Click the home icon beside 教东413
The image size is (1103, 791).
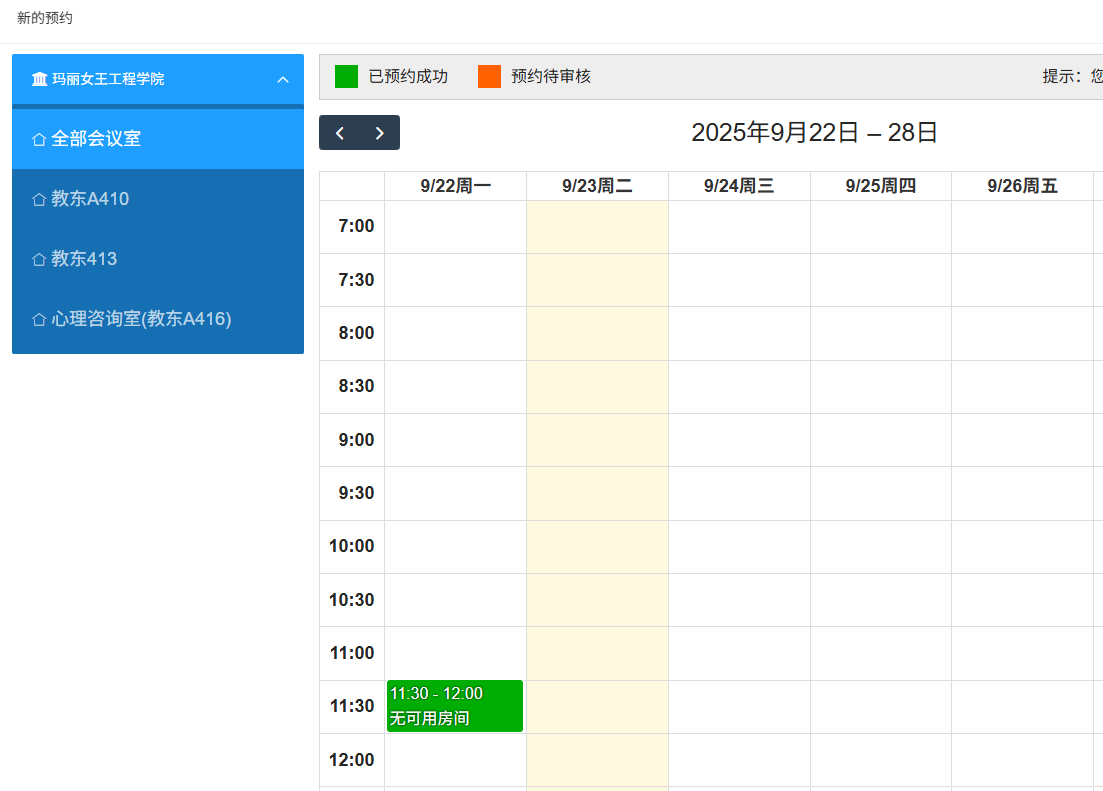tap(39, 259)
